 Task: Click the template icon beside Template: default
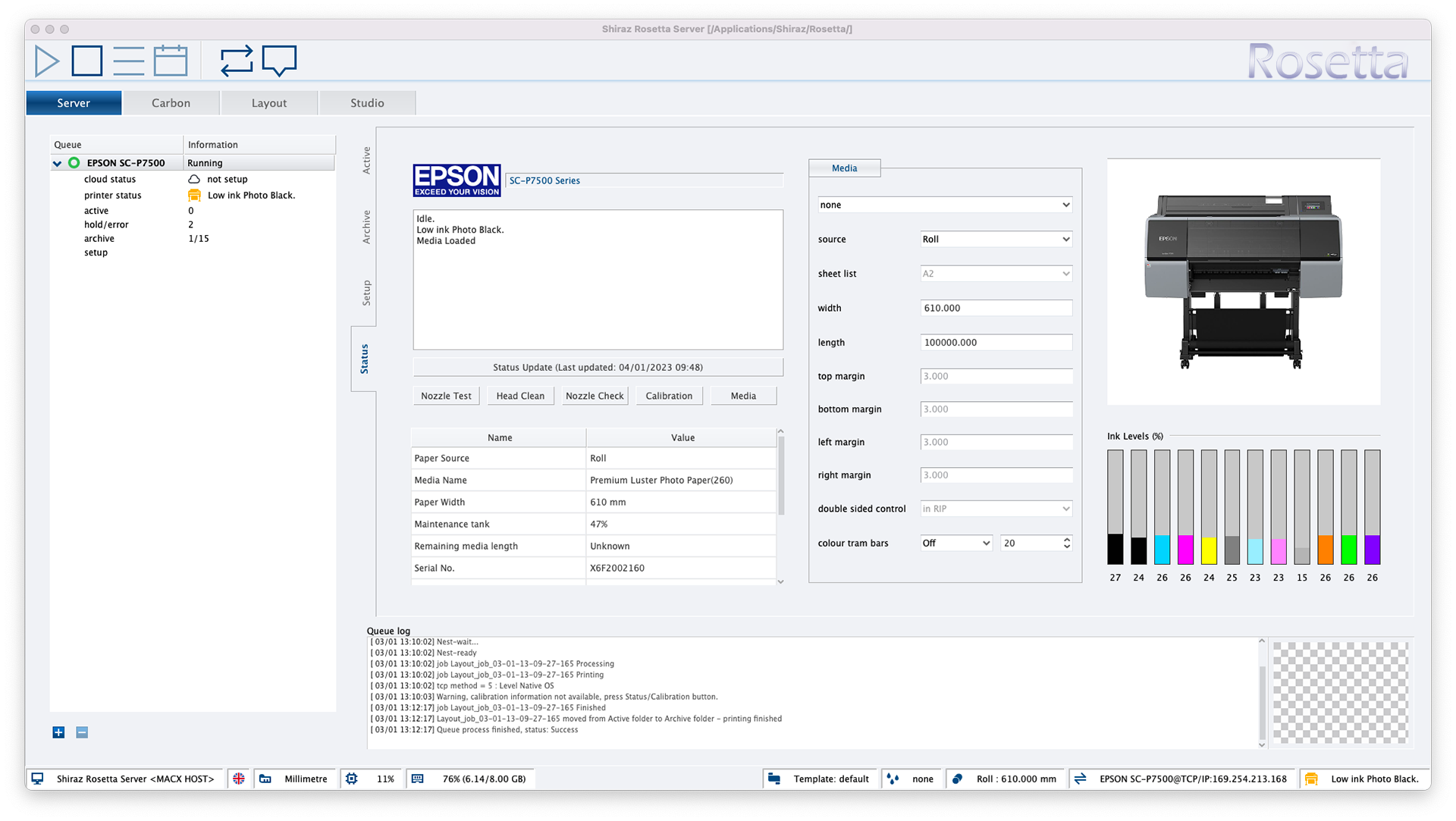(774, 779)
